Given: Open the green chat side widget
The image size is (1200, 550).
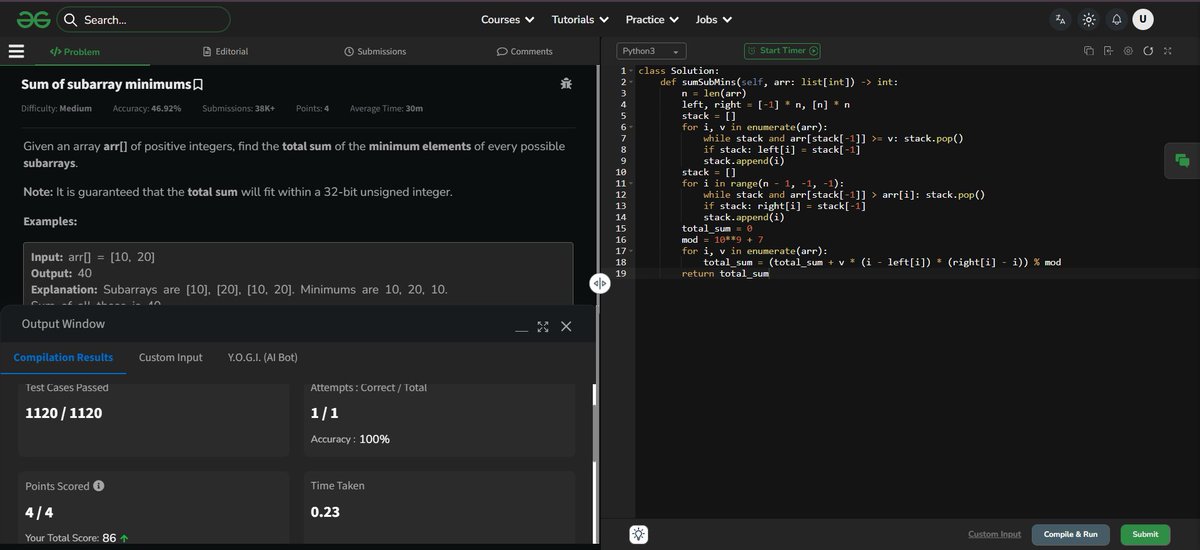Looking at the screenshot, I should 1182,160.
